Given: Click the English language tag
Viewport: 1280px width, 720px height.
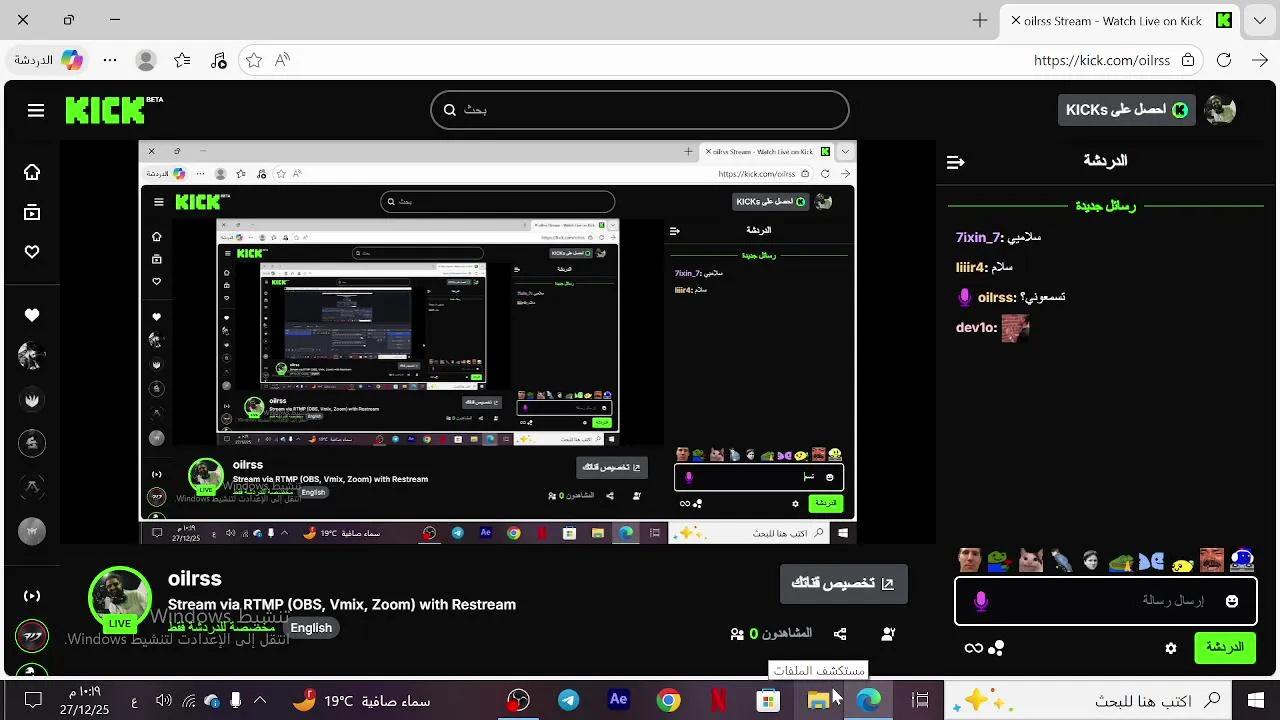Looking at the screenshot, I should point(311,628).
